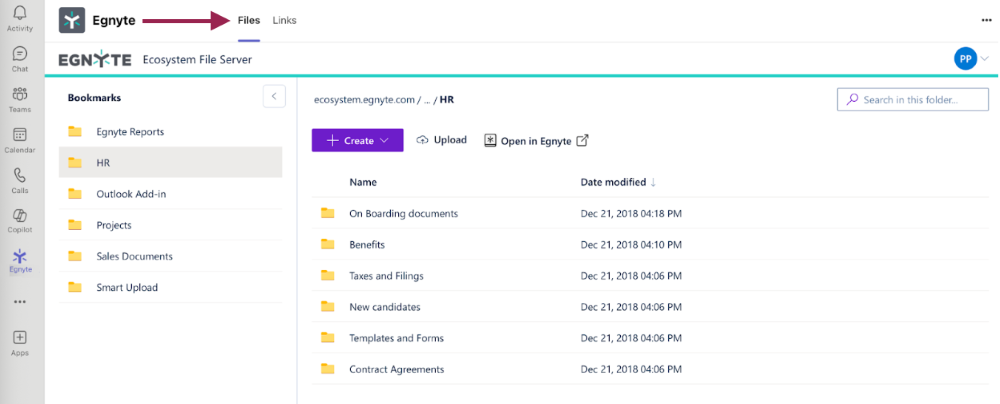Expand the profile dropdown chevron
Screen dimensions: 1000x404
(x=985, y=59)
